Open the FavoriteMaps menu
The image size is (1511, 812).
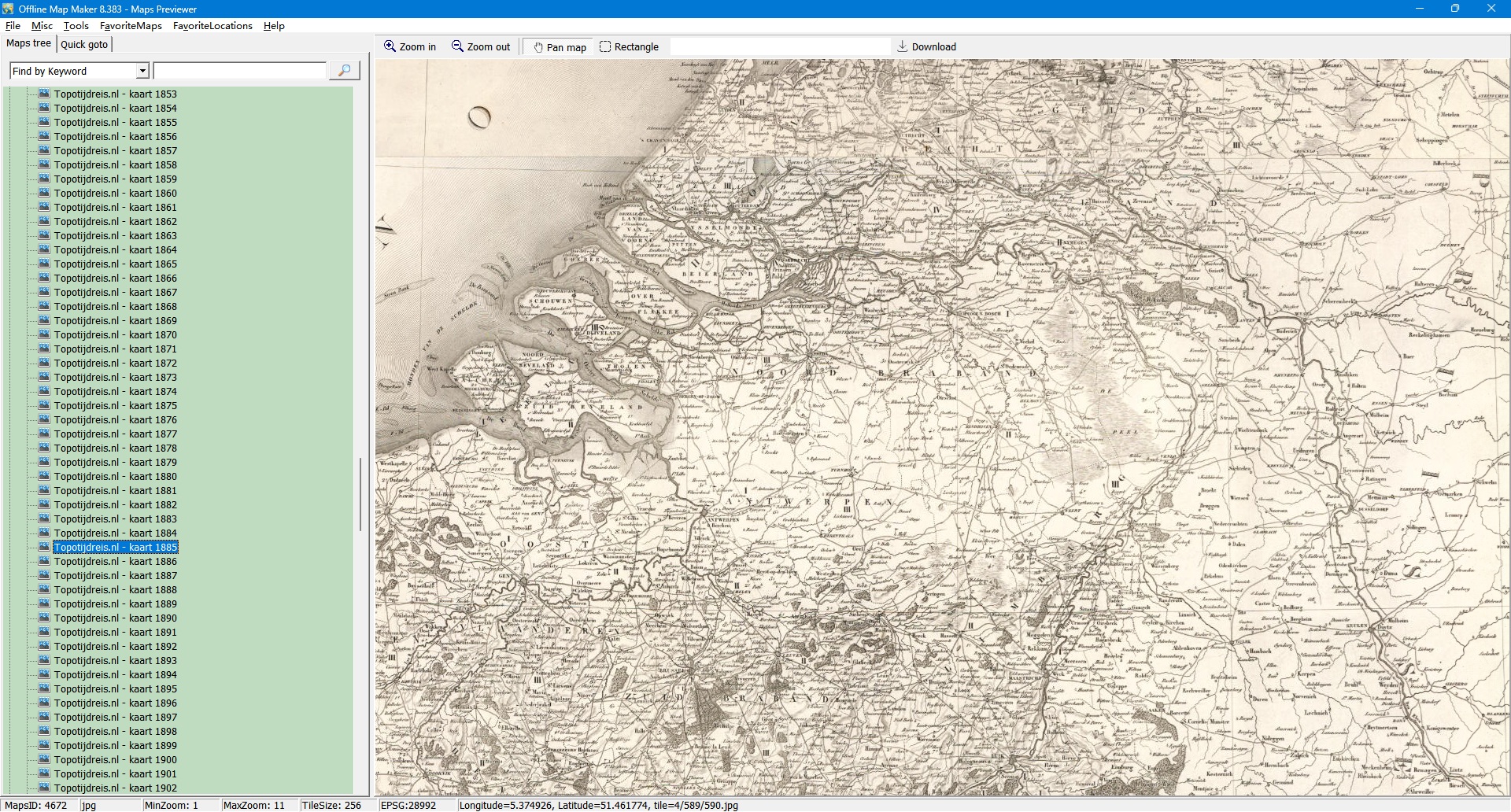coord(131,26)
